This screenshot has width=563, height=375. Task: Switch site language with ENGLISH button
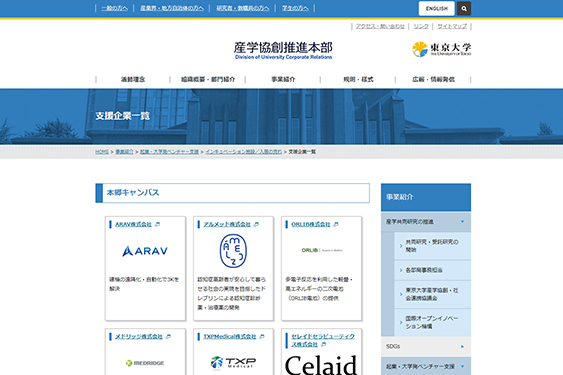coord(437,8)
